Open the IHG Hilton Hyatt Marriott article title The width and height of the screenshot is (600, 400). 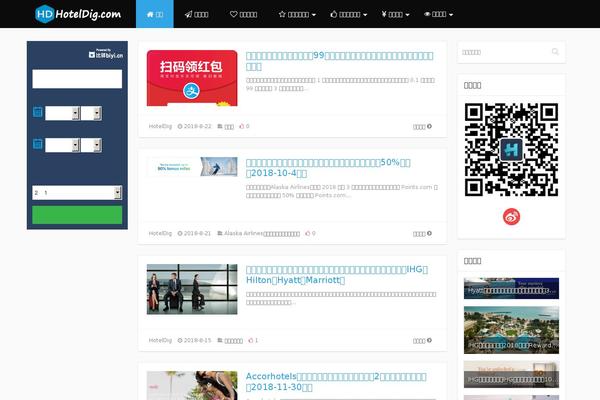[337, 274]
